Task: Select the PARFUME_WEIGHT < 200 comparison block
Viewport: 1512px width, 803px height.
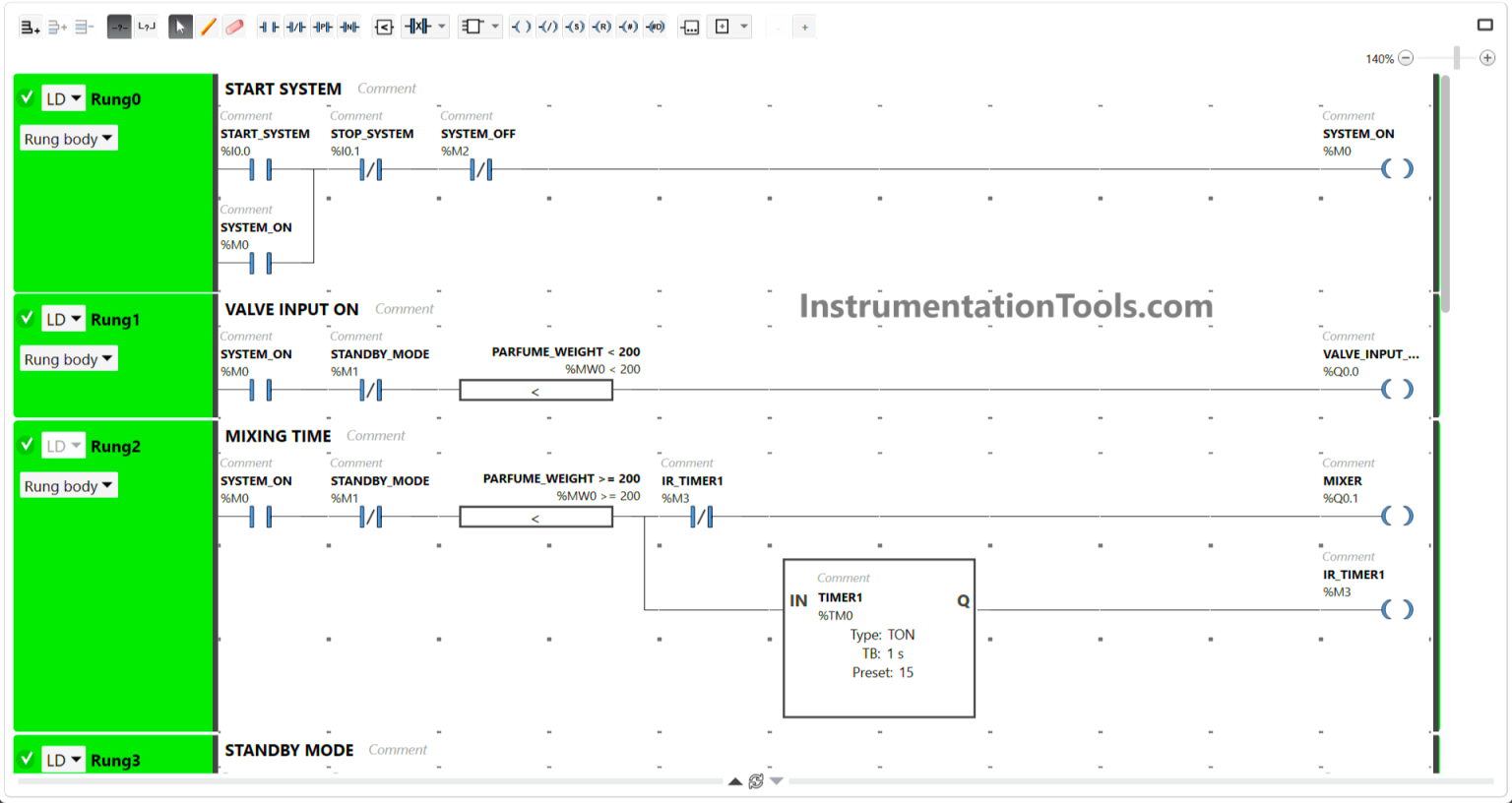Action: [x=535, y=391]
